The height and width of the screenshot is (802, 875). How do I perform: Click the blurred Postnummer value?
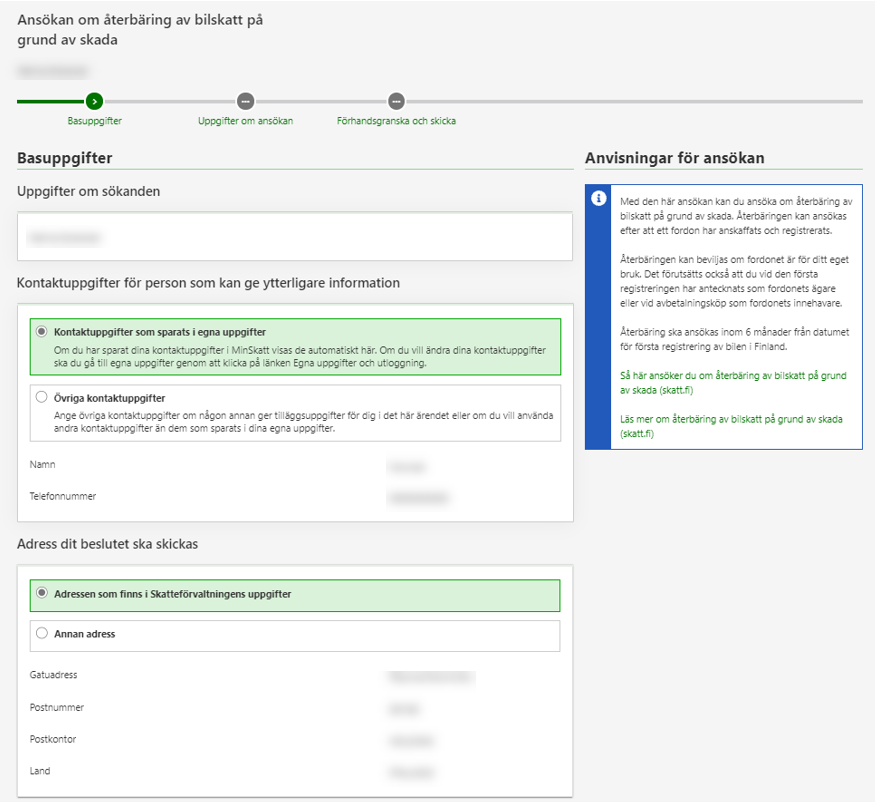tap(403, 709)
